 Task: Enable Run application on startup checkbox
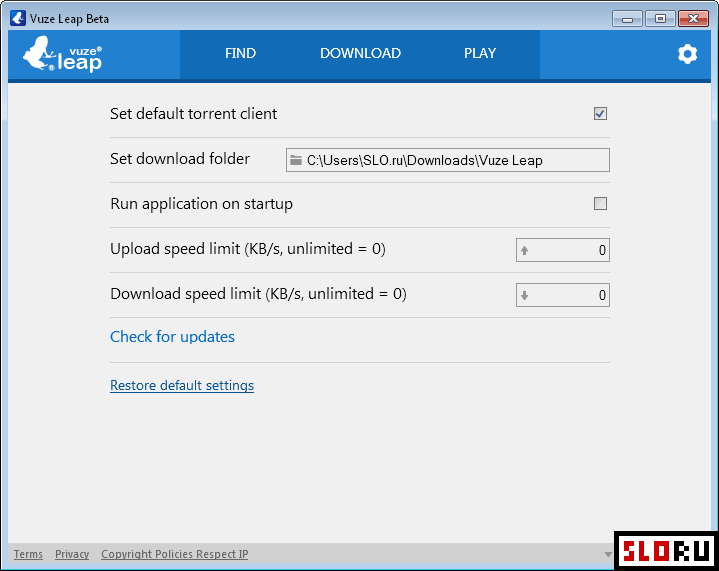click(x=600, y=203)
